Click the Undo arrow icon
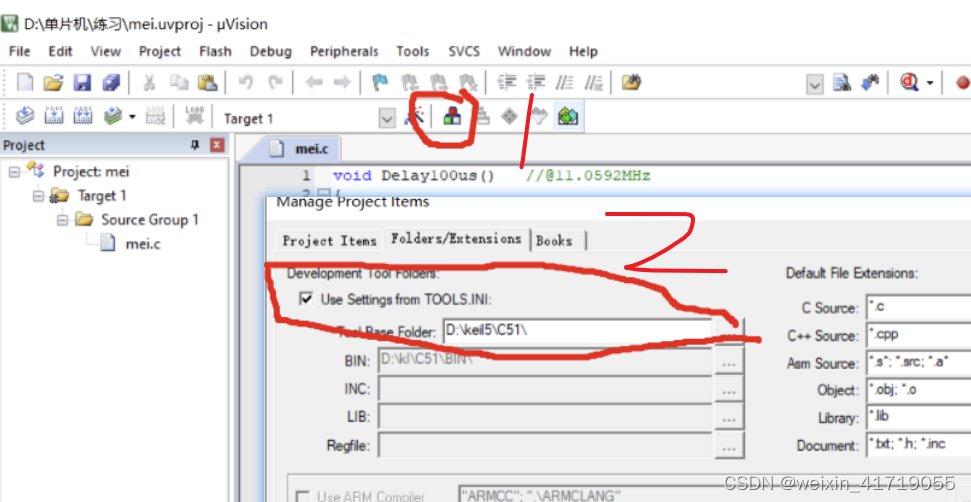This screenshot has height=502, width=971. 245,82
